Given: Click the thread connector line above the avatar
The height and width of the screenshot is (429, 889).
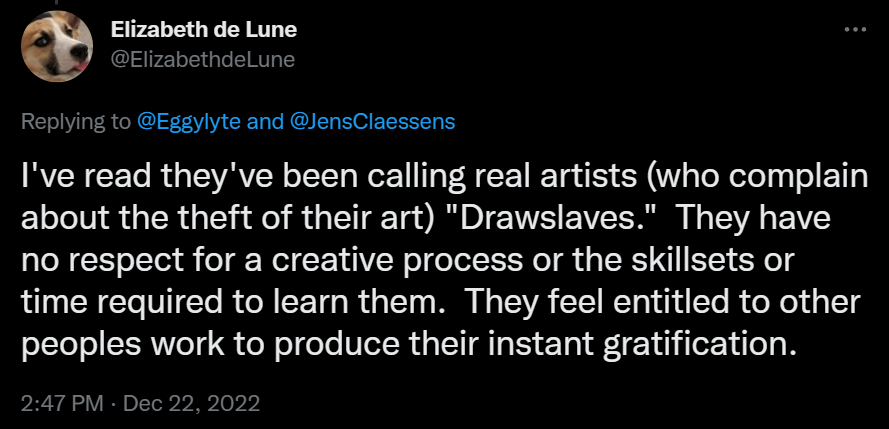Looking at the screenshot, I should point(57,3).
